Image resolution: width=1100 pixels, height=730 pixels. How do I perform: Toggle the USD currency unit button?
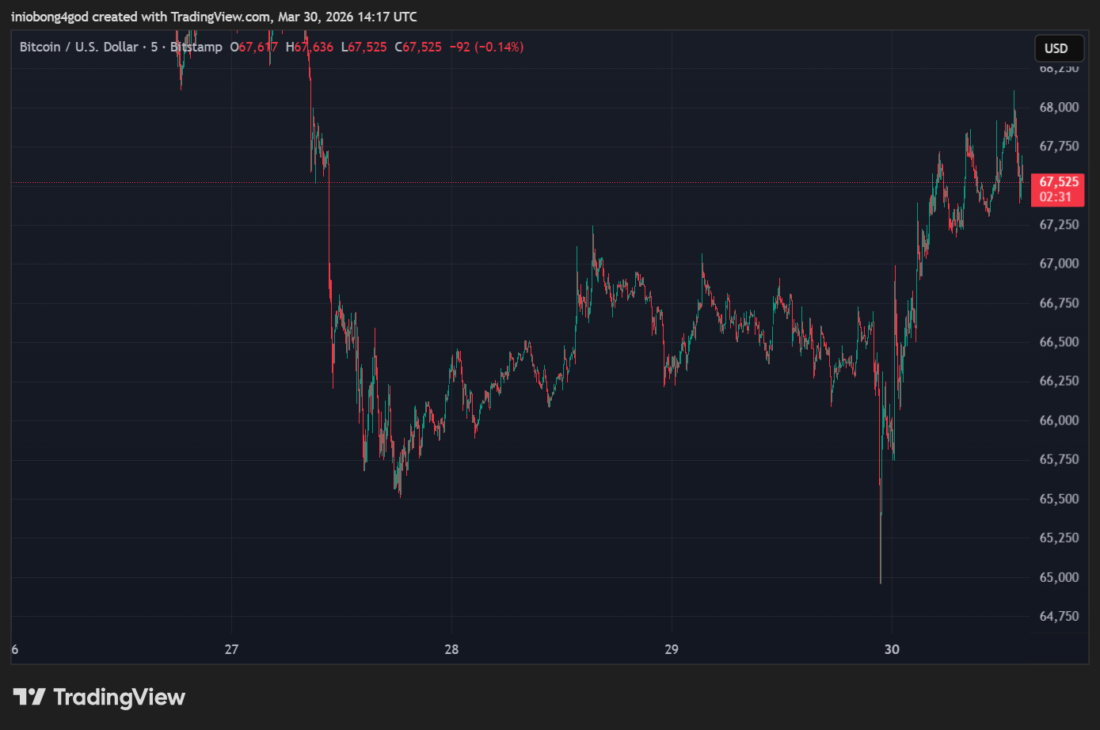click(x=1058, y=48)
